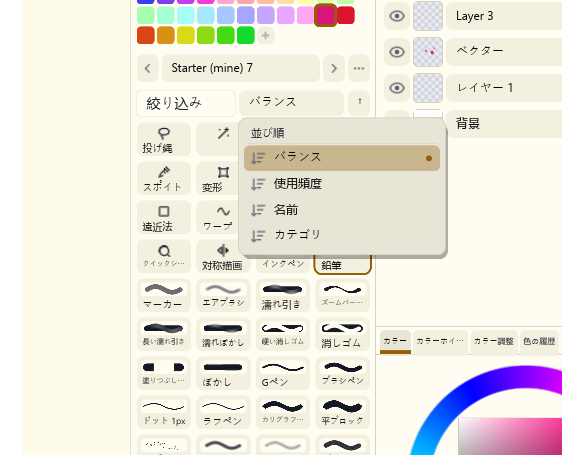
Task: Choose the マーカー marker brush
Action: [164, 295]
